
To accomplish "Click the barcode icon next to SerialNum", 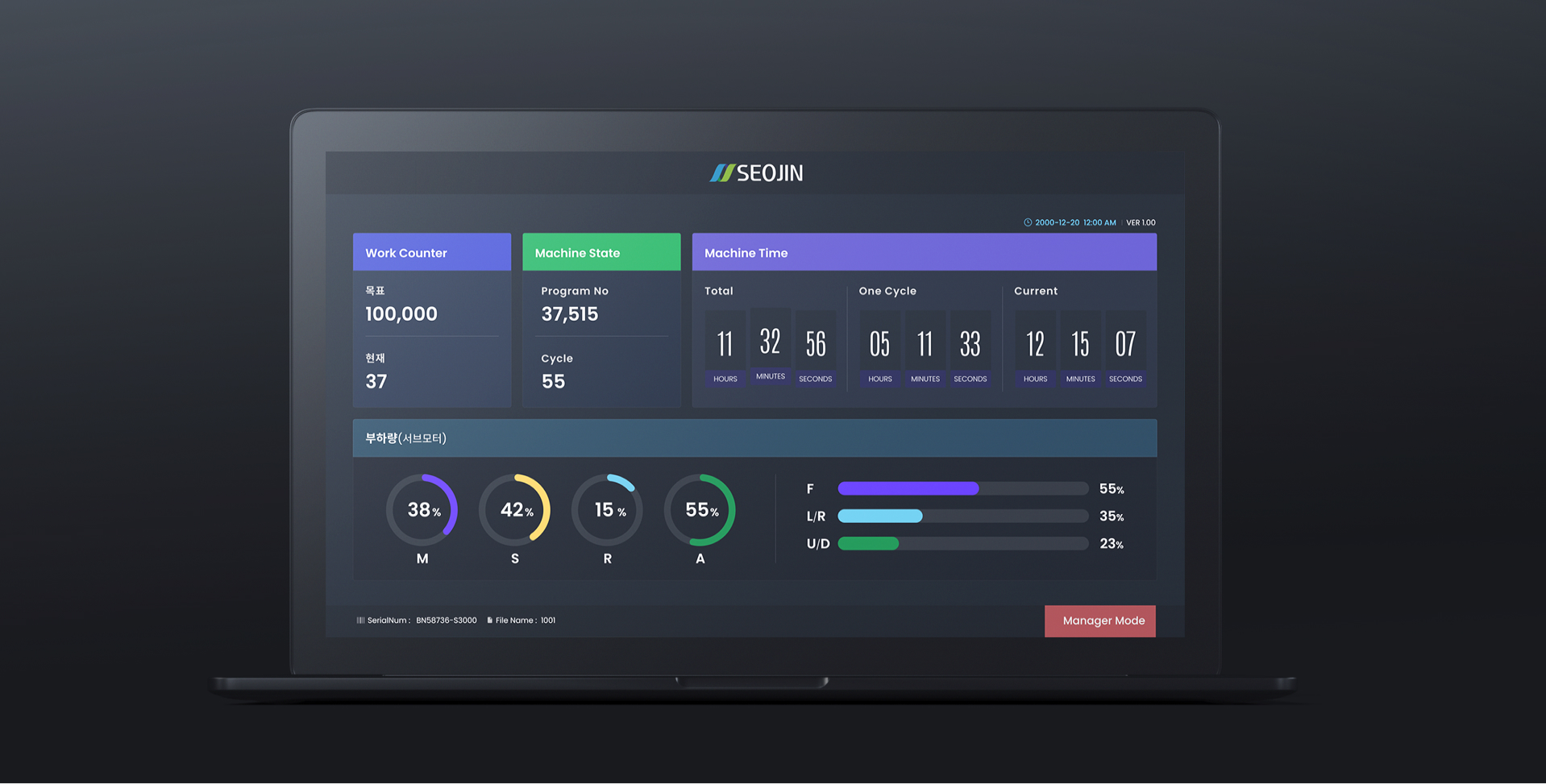I will coord(360,620).
